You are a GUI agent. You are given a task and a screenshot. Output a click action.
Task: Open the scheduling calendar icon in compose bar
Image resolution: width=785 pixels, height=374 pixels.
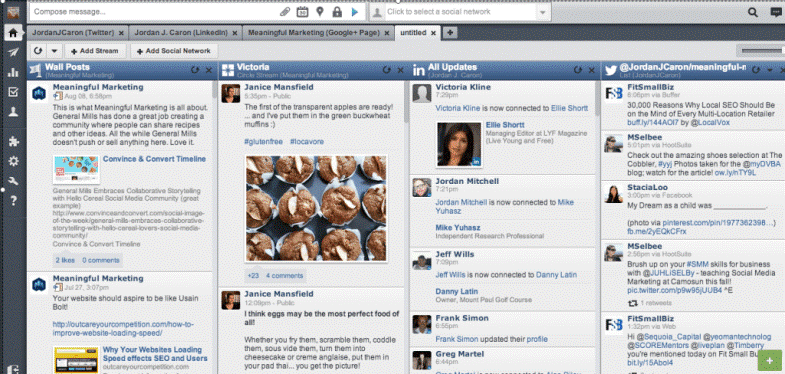[302, 12]
